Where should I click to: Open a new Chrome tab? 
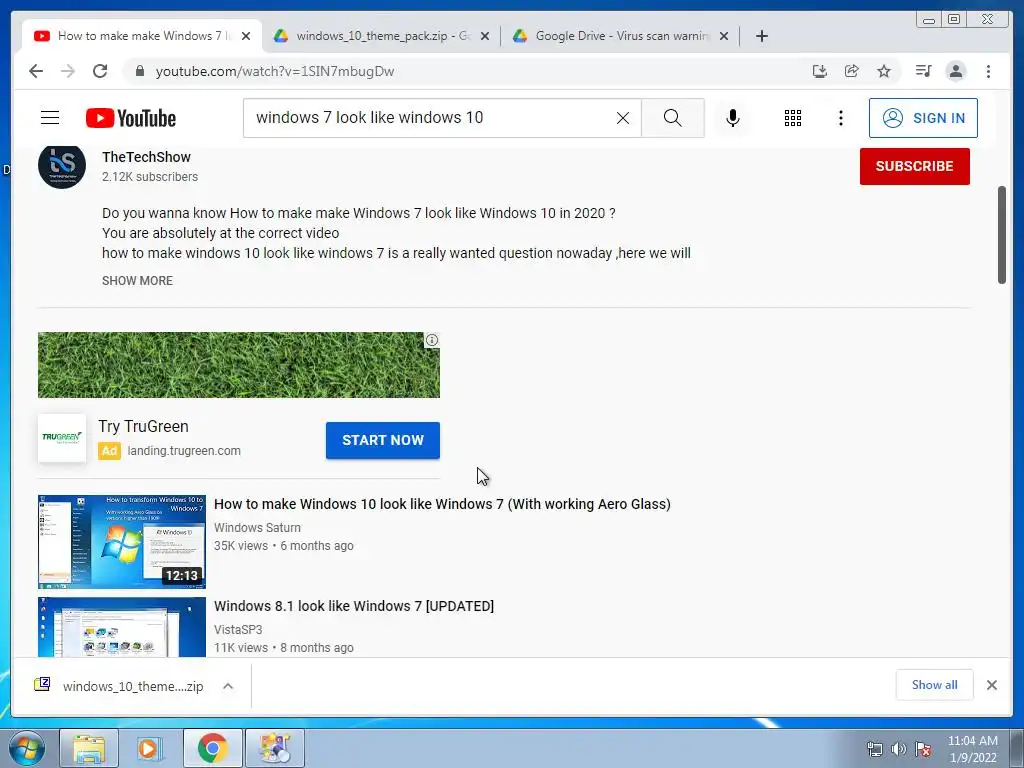tap(761, 36)
